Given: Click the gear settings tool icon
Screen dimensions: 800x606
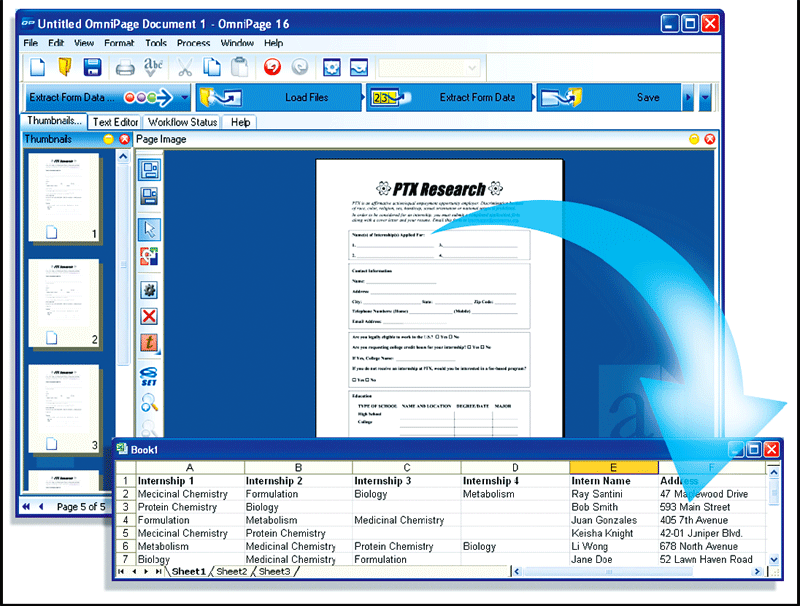Looking at the screenshot, I should click(150, 289).
